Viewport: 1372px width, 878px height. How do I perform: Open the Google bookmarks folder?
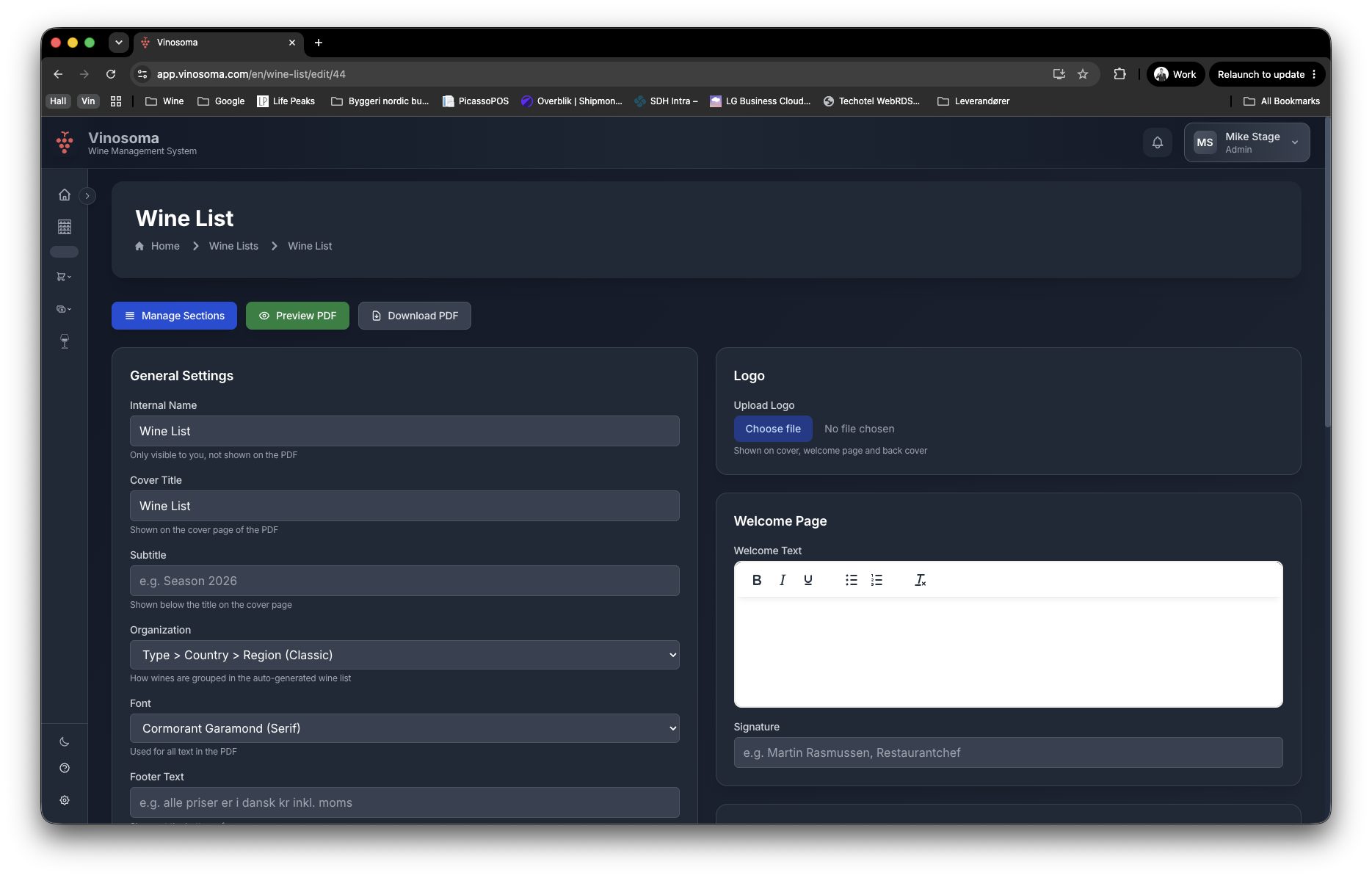point(221,101)
